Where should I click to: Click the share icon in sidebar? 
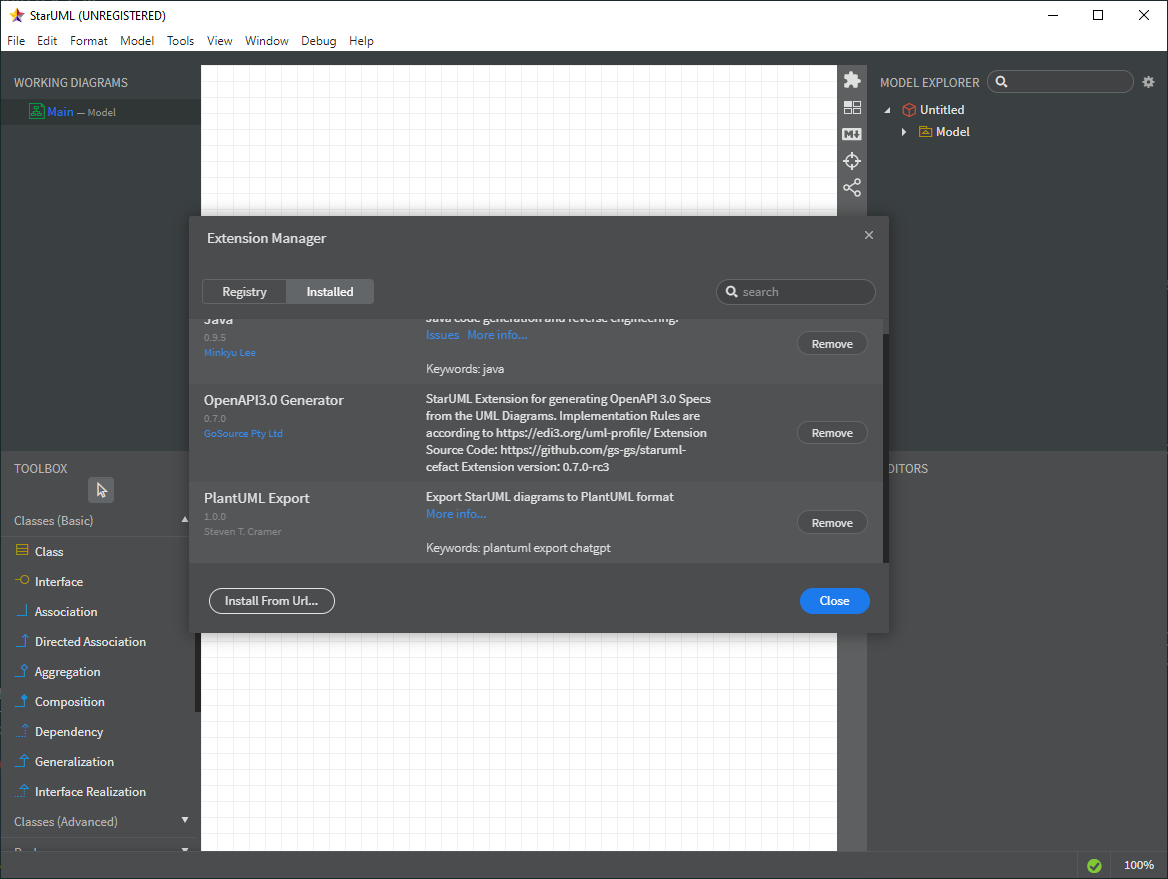851,188
